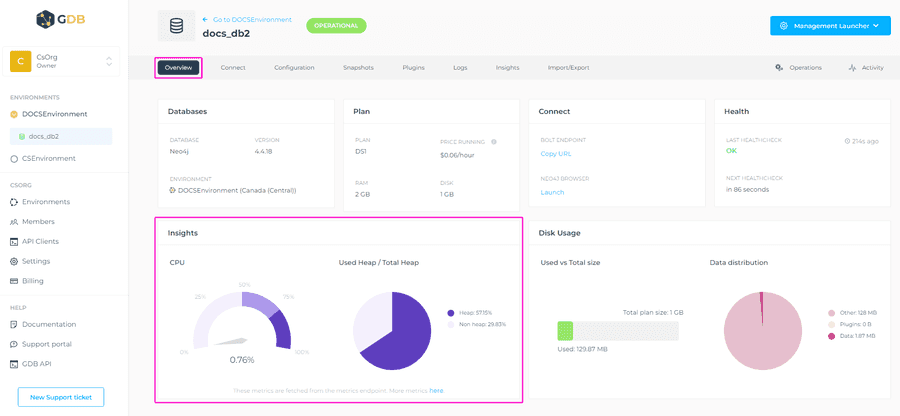Click the health status OK text
The width and height of the screenshot is (900, 416).
[731, 151]
